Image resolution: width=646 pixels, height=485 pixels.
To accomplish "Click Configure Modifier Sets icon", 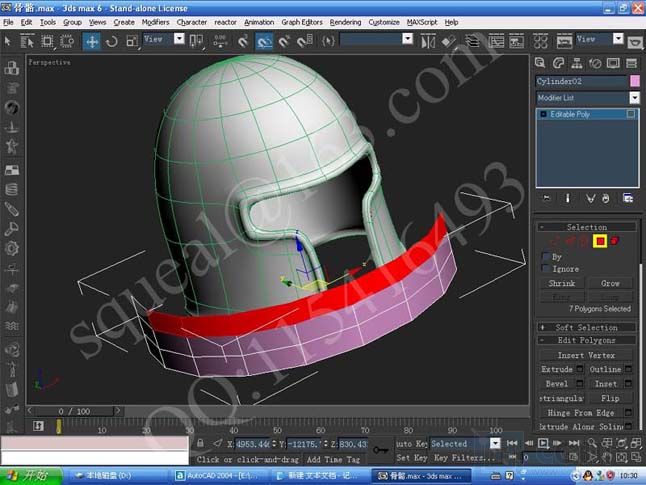I will [x=628, y=198].
